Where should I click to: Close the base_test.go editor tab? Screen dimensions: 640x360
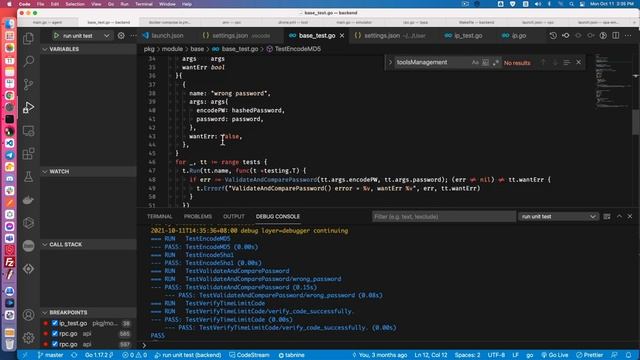coord(342,36)
